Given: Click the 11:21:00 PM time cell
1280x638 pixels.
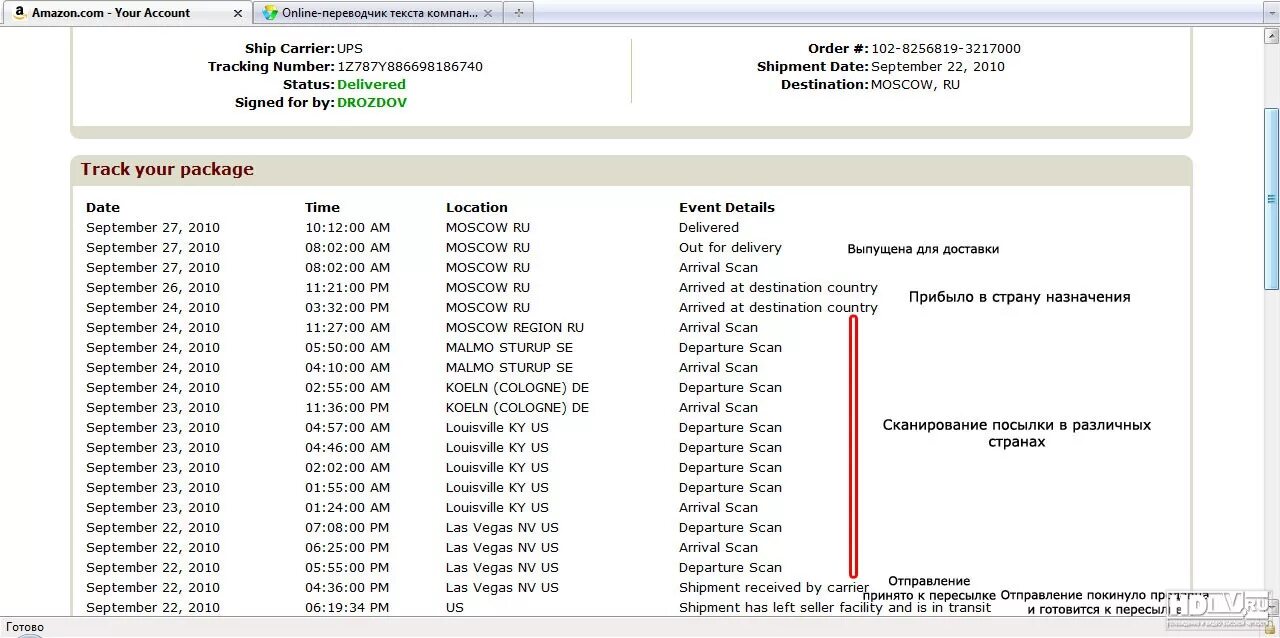Looking at the screenshot, I should [348, 288].
